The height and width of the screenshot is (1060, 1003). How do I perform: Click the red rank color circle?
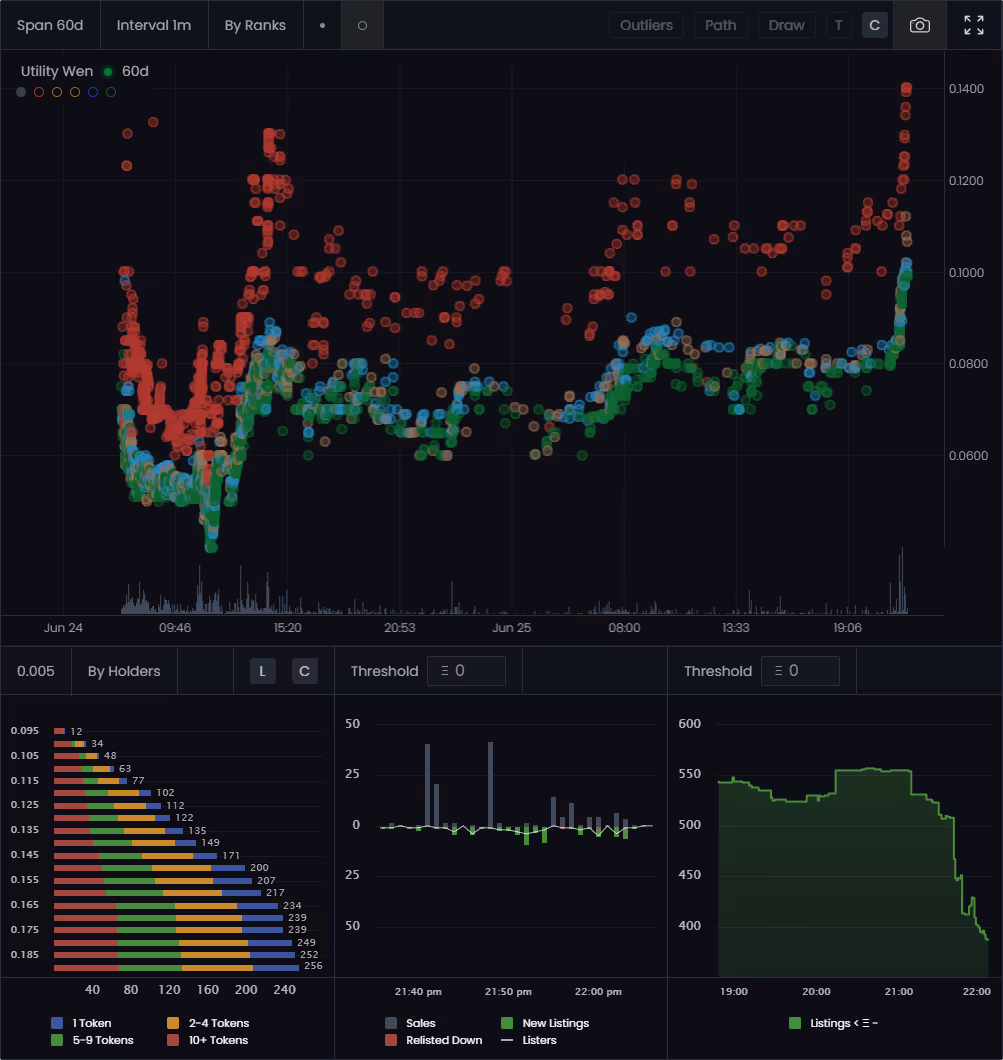click(39, 92)
